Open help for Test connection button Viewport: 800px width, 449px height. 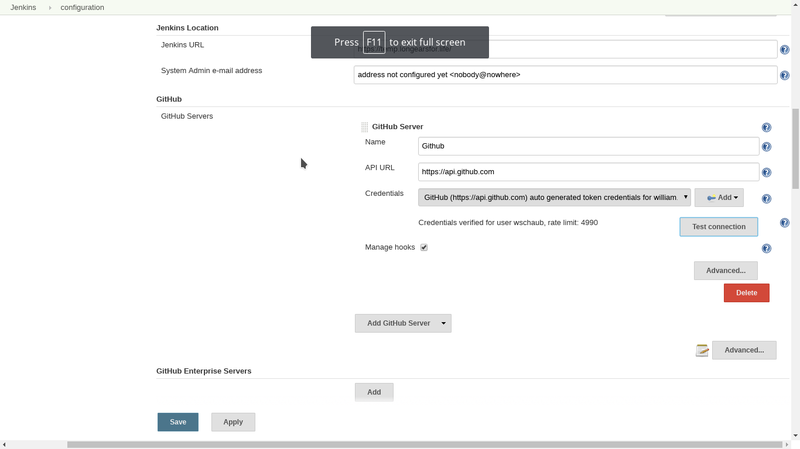[x=785, y=223]
